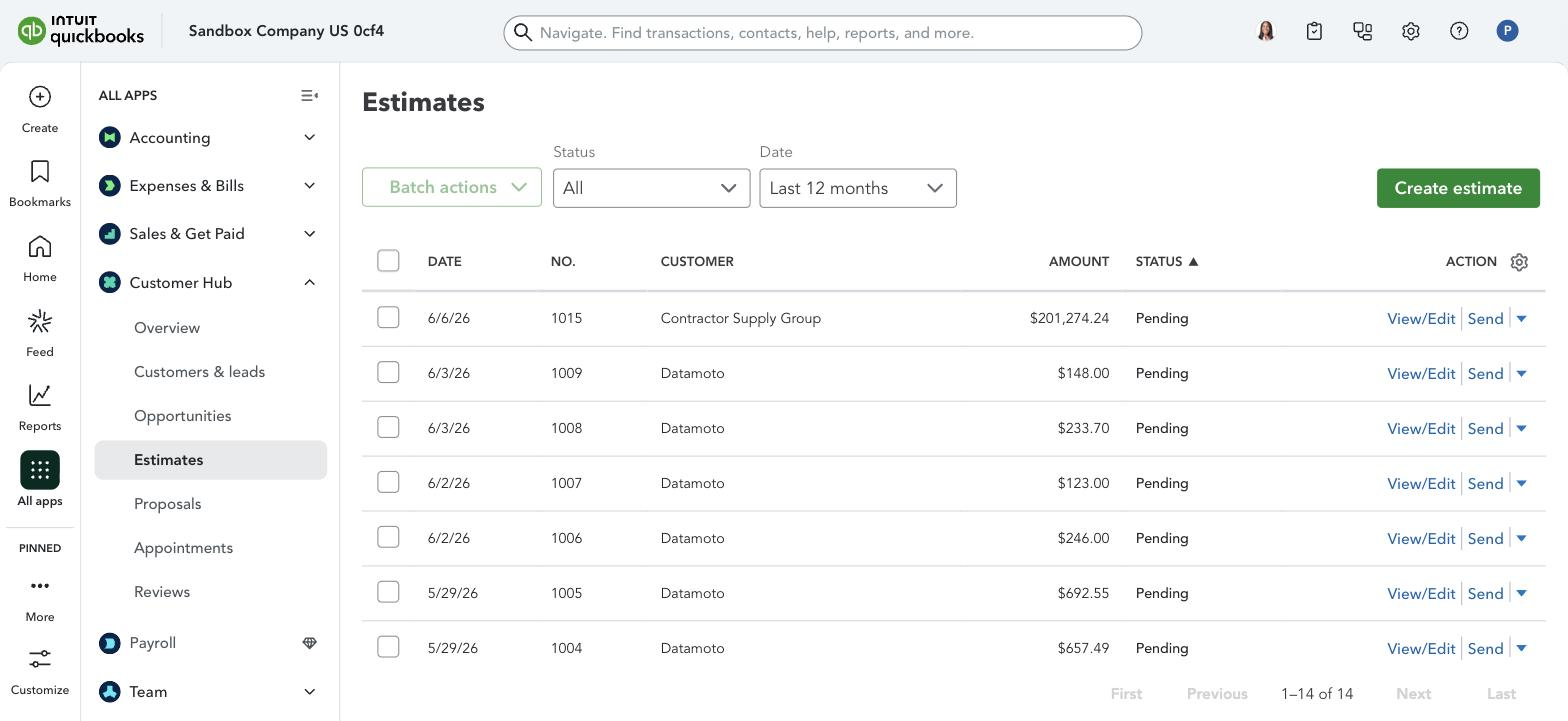This screenshot has height=721, width=1568.
Task: Open Bookmarks in the left rail
Action: tap(40, 171)
